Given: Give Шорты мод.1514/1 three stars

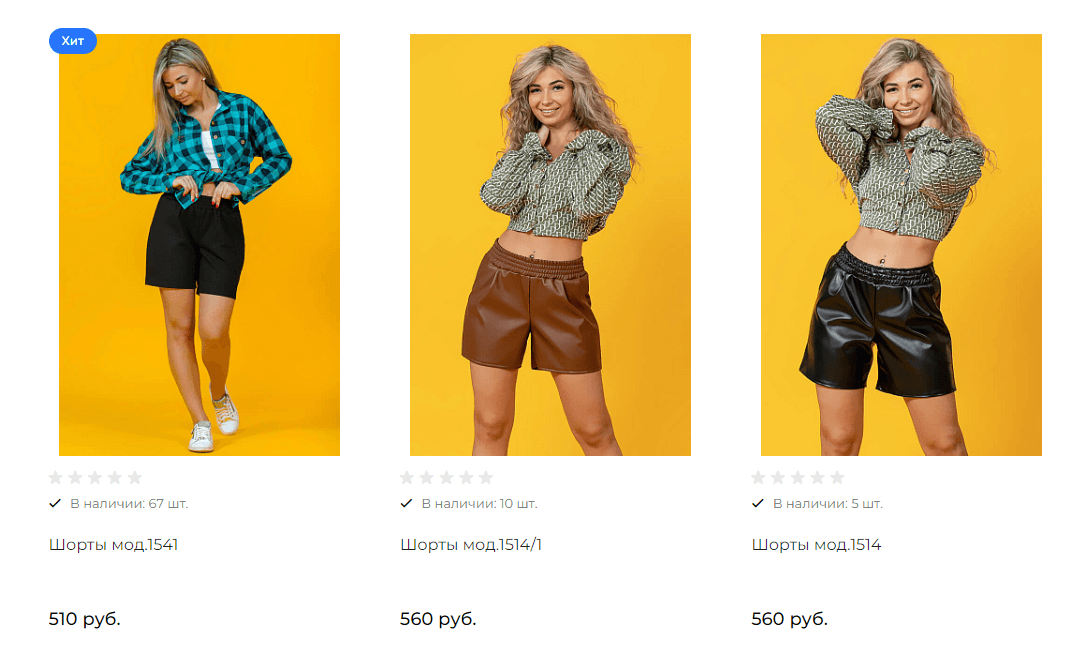Looking at the screenshot, I should (x=446, y=477).
